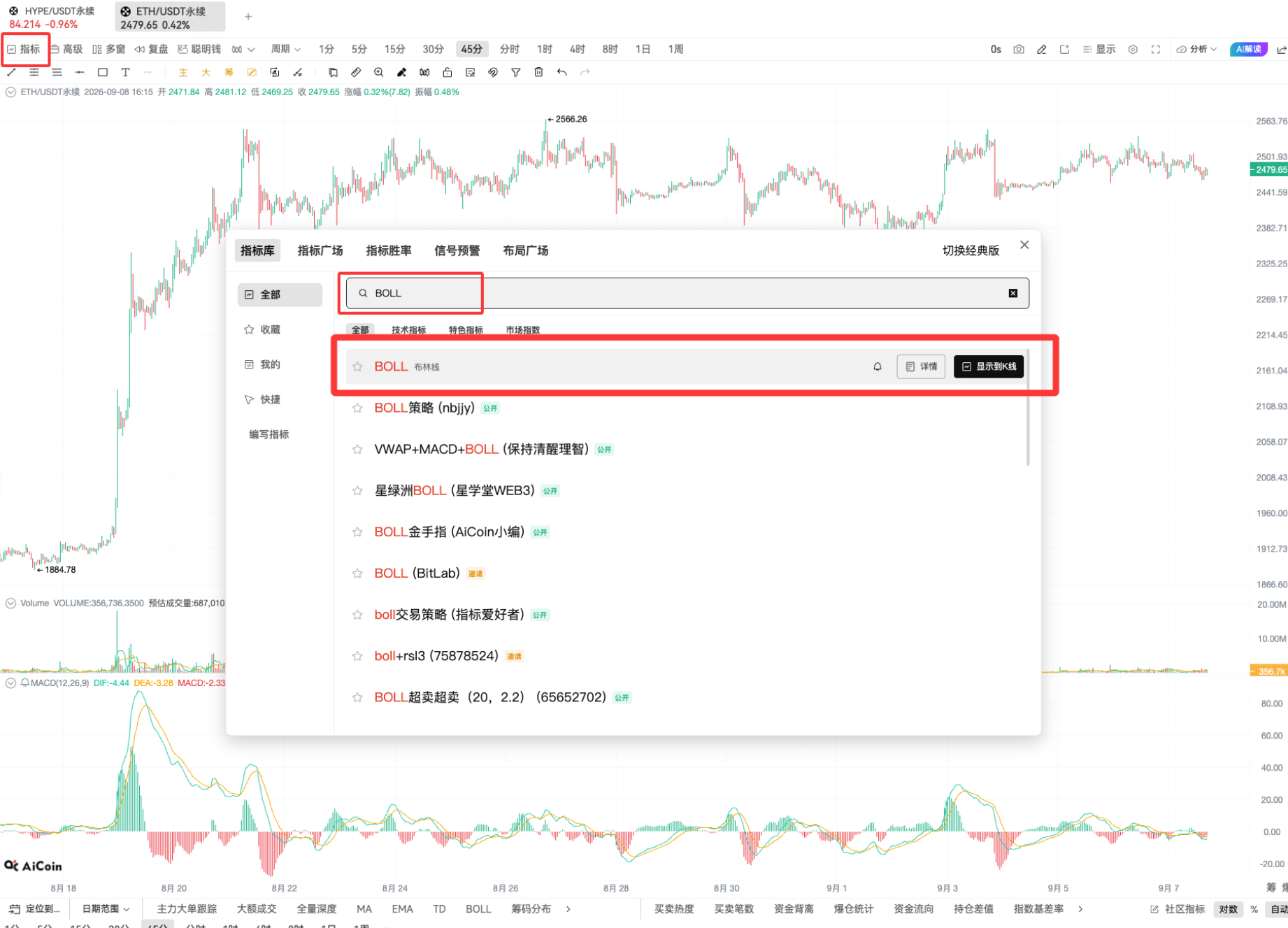The image size is (1288, 928).
Task: Click the share arrow icon
Action: 1281,49
